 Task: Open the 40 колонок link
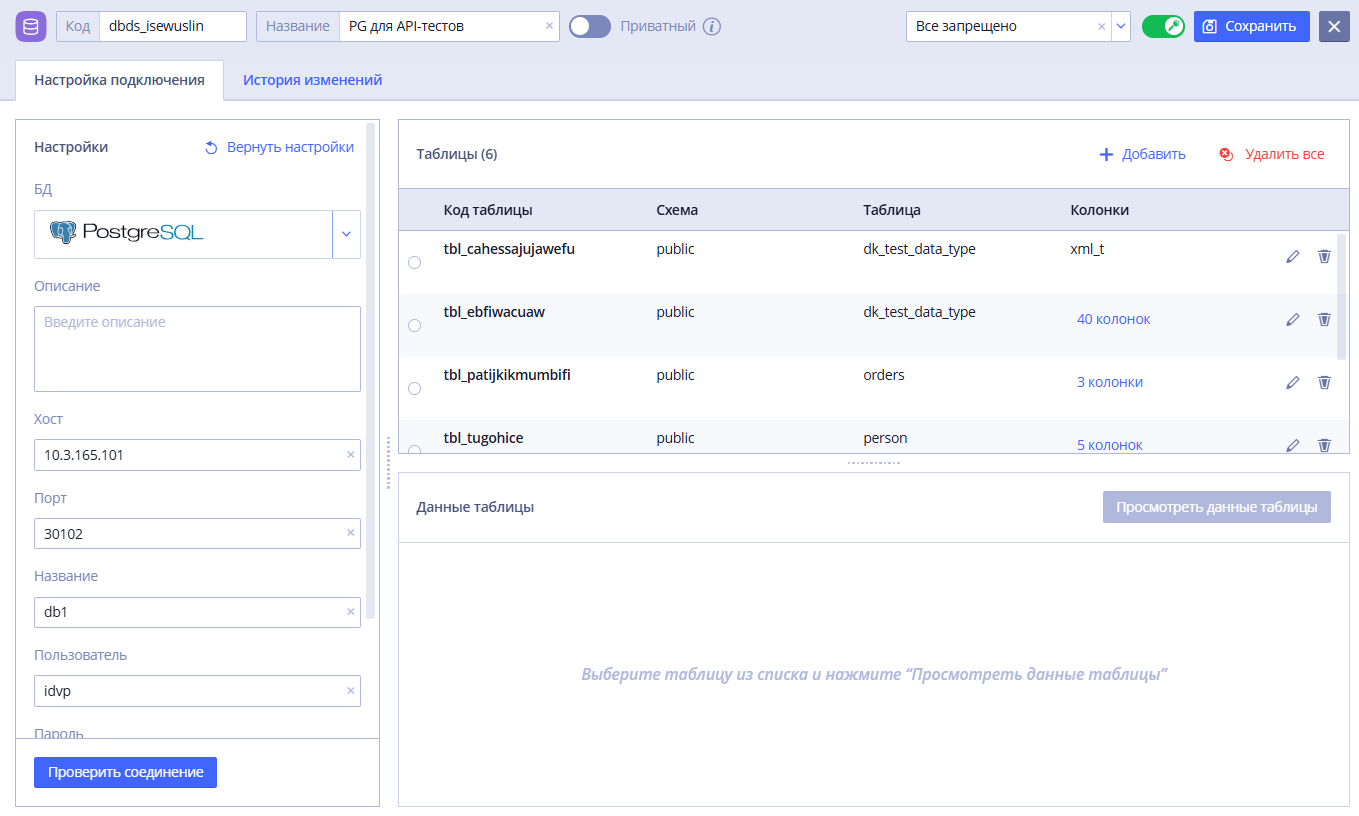tap(1113, 319)
